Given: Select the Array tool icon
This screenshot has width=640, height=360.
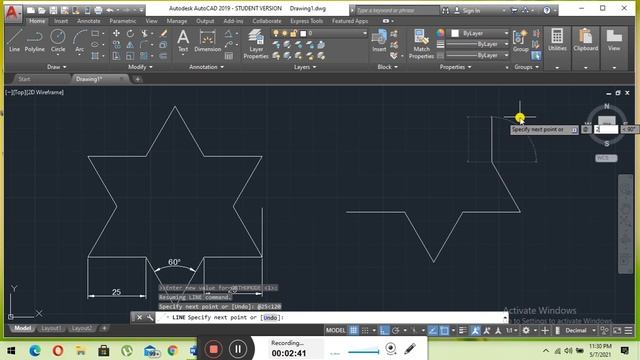Looking at the screenshot, I should click(144, 56).
